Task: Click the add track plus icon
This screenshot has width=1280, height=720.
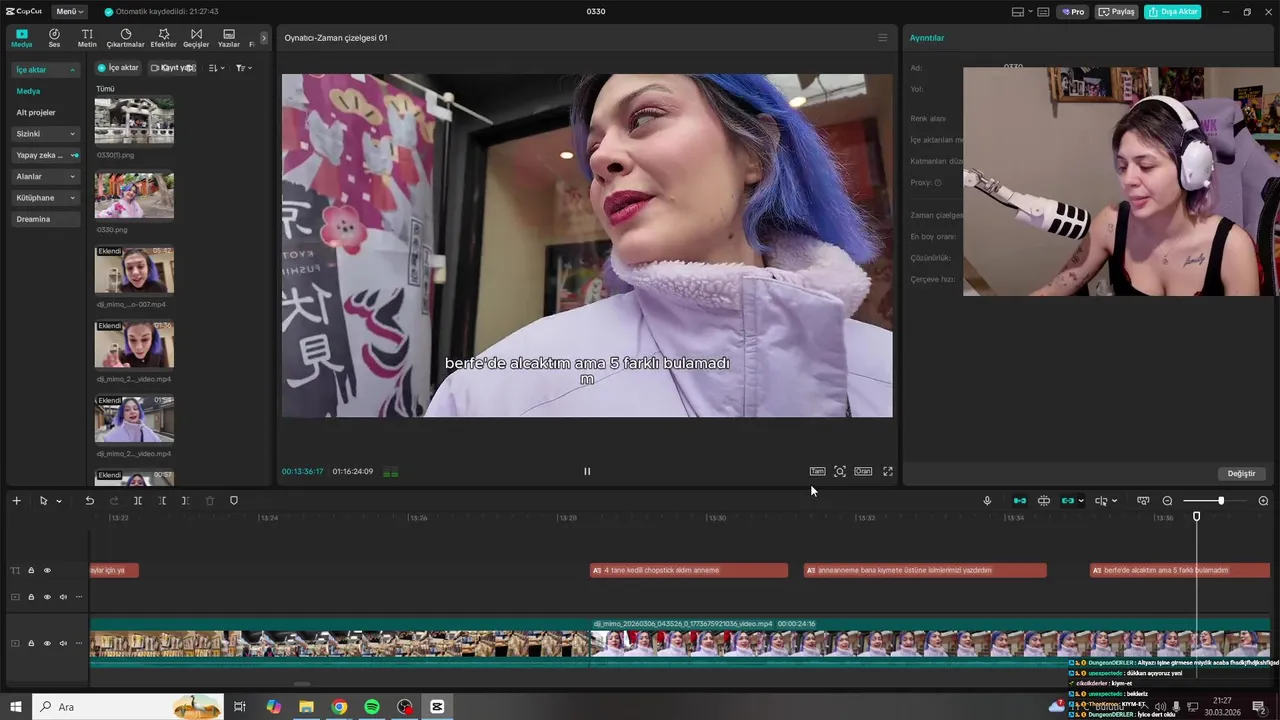Action: tap(16, 500)
